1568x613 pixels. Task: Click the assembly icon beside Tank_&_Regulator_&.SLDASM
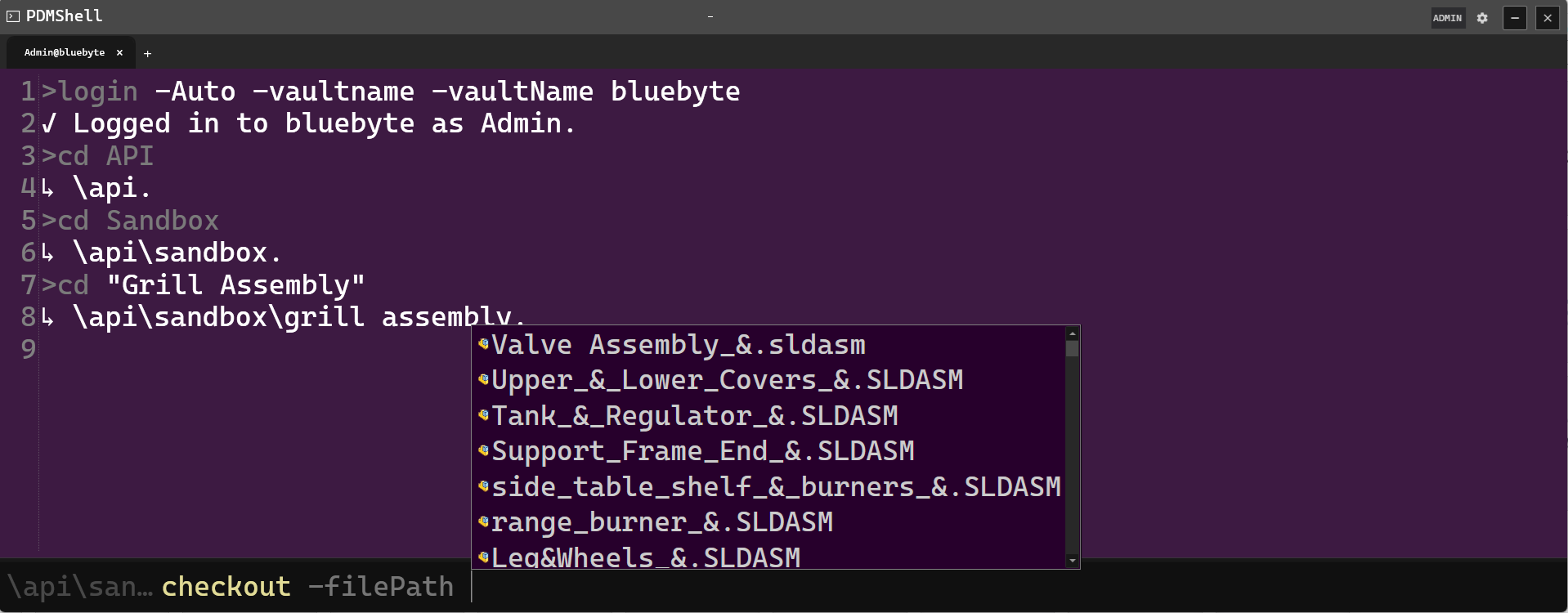coord(483,415)
